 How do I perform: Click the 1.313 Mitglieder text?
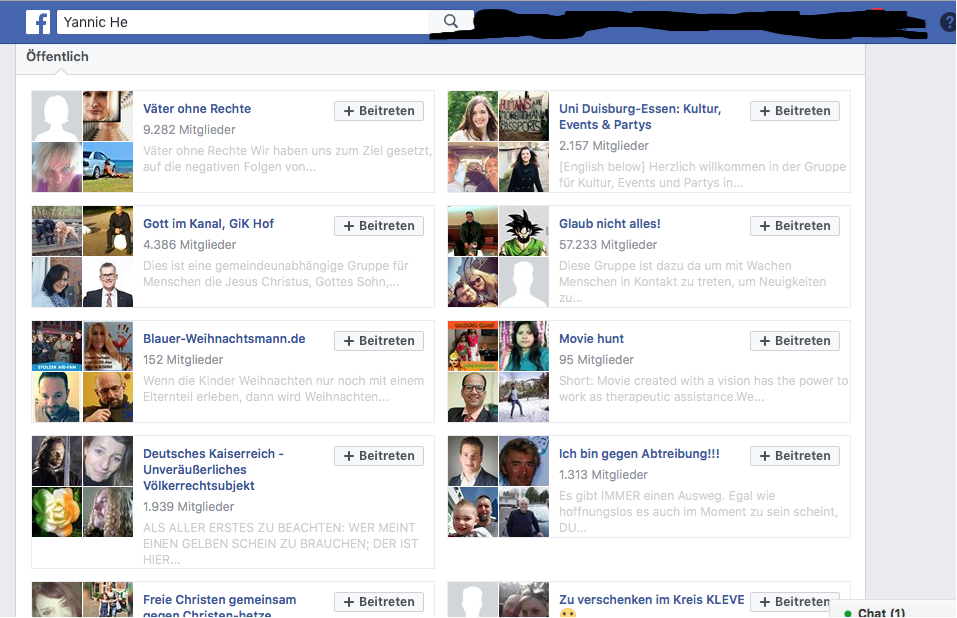tap(604, 475)
